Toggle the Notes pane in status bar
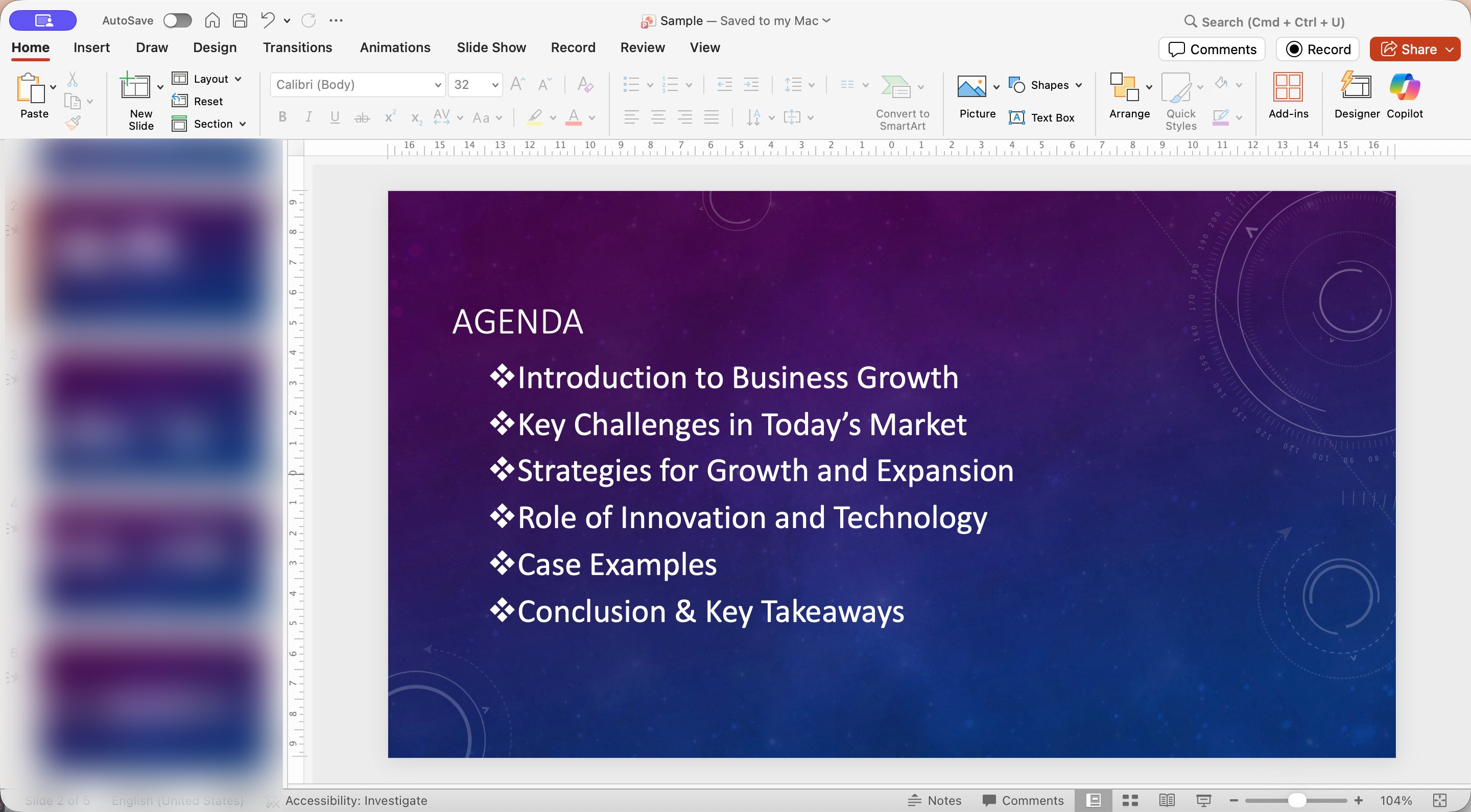The width and height of the screenshot is (1471, 812). [x=934, y=800]
